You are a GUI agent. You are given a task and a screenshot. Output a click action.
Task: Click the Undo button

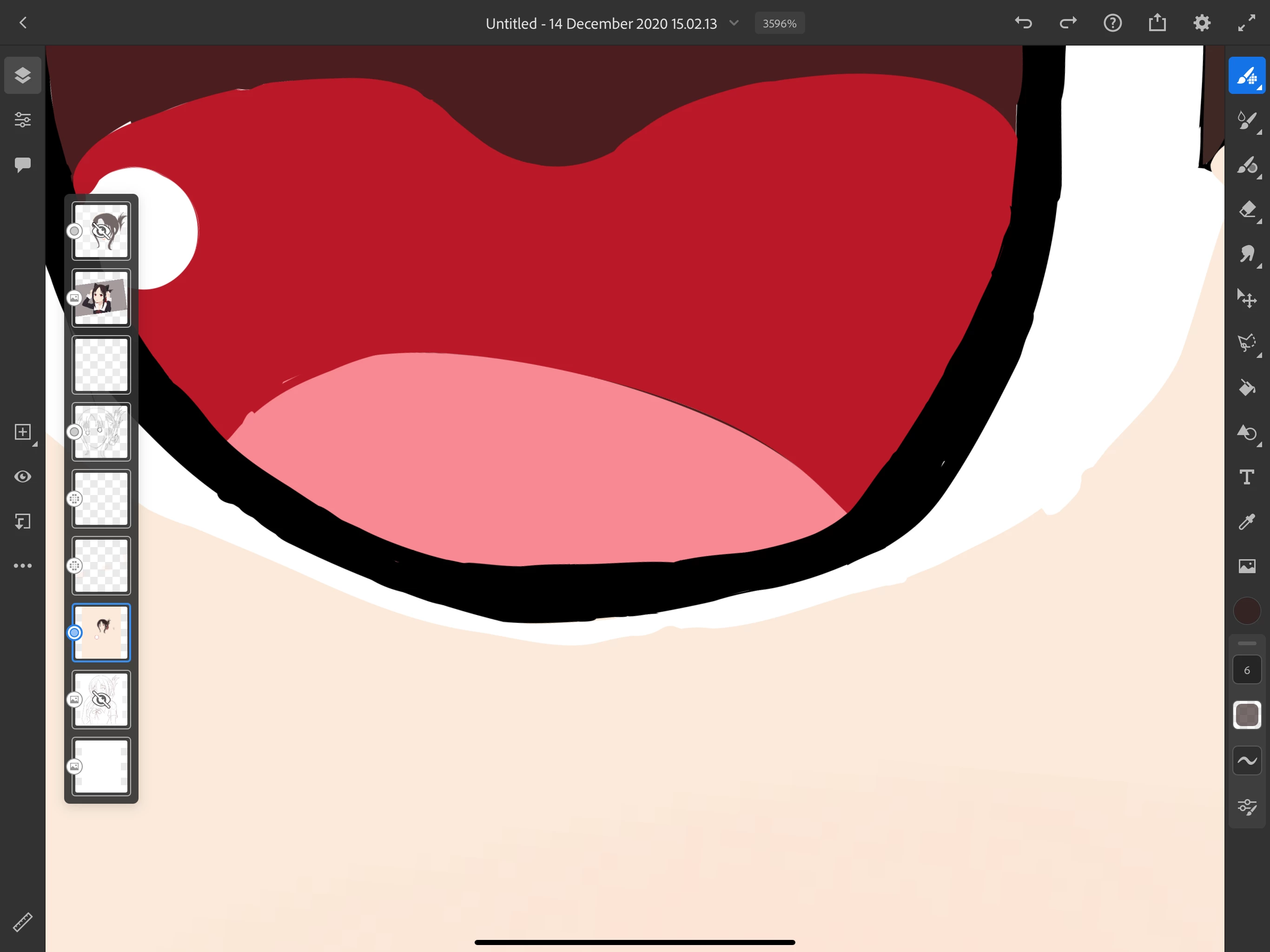pos(1023,23)
